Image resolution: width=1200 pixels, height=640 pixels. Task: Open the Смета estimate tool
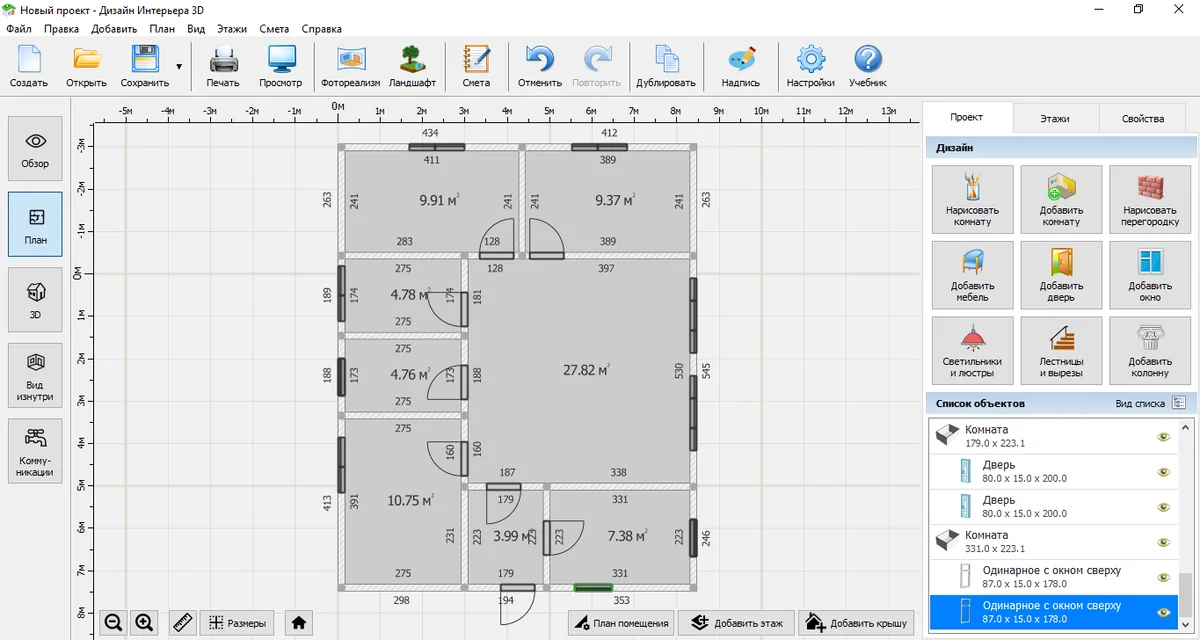pos(476,66)
